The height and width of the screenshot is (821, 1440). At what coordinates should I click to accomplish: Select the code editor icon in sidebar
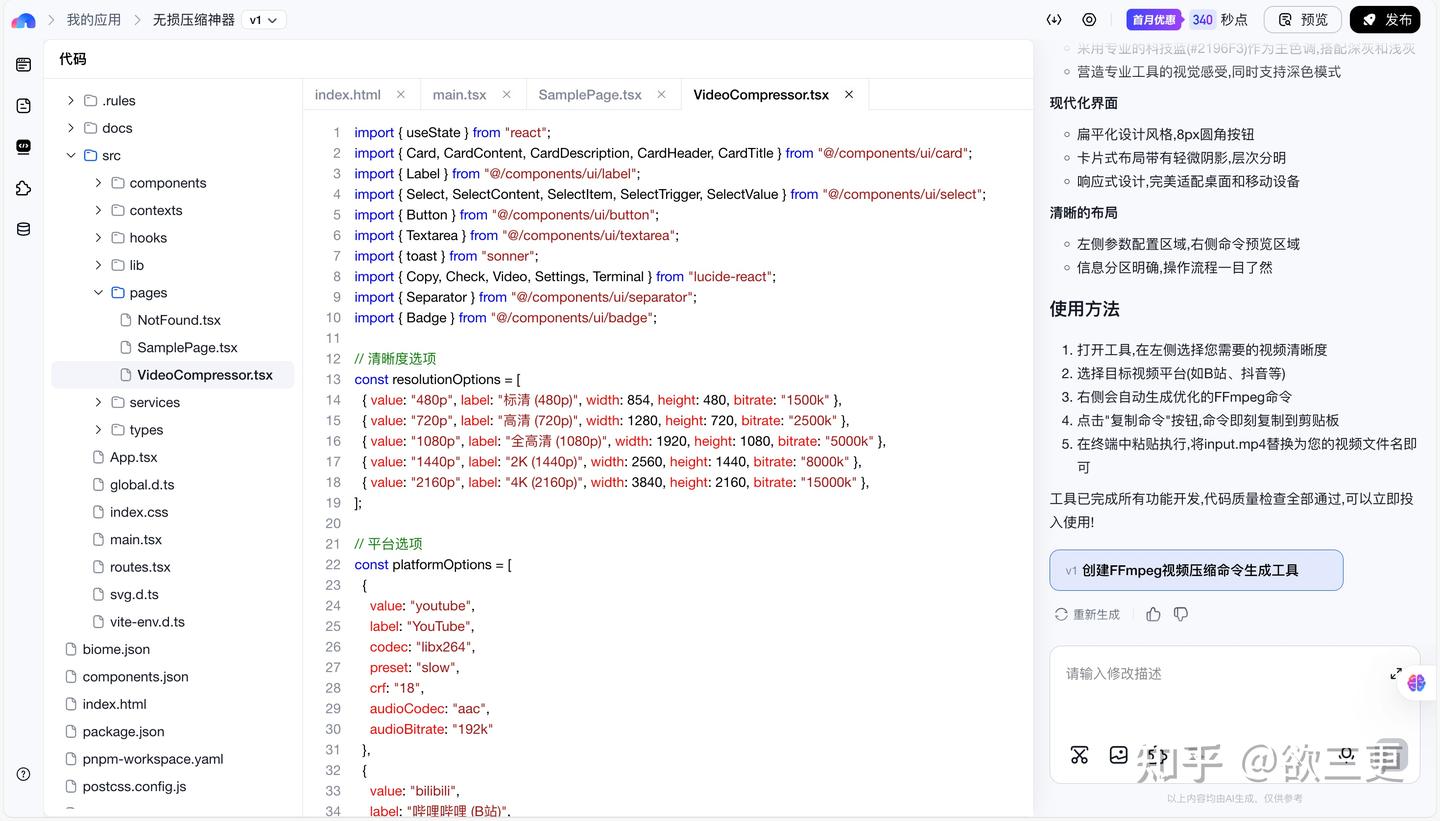coord(23,147)
